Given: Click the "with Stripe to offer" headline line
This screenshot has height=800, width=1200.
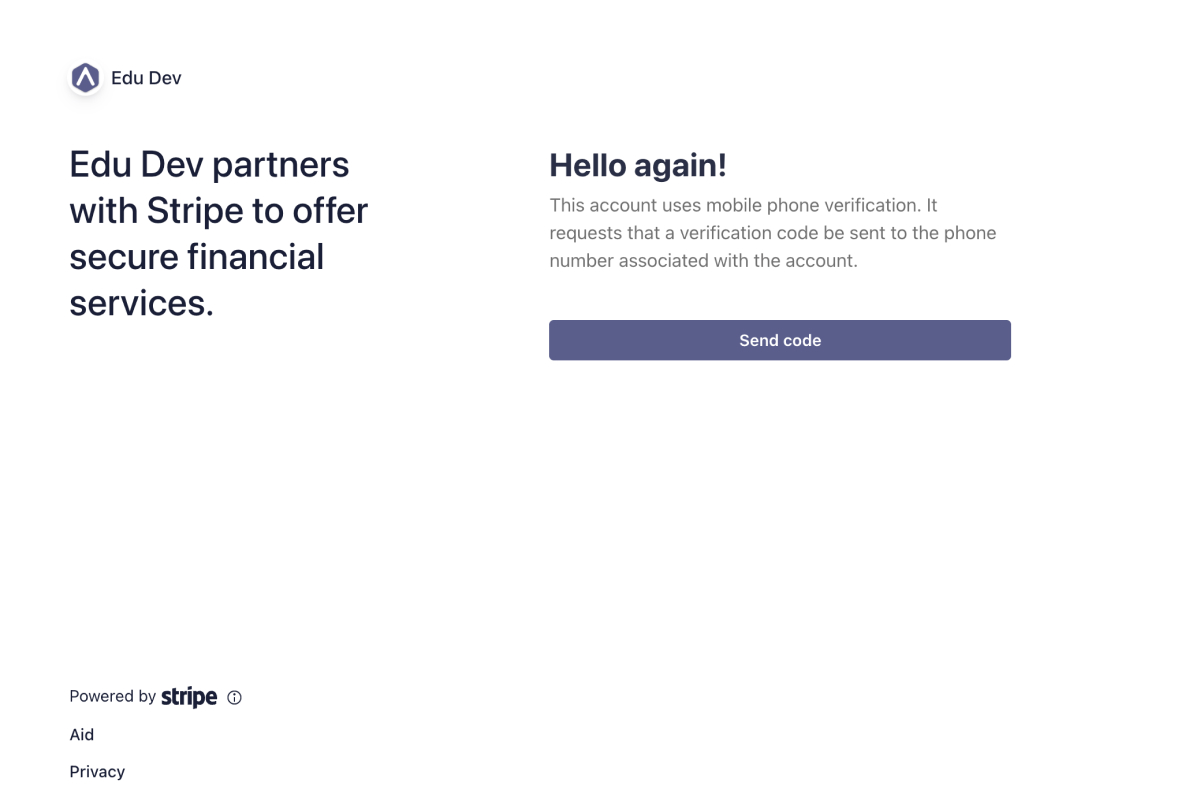Looking at the screenshot, I should 218,211.
